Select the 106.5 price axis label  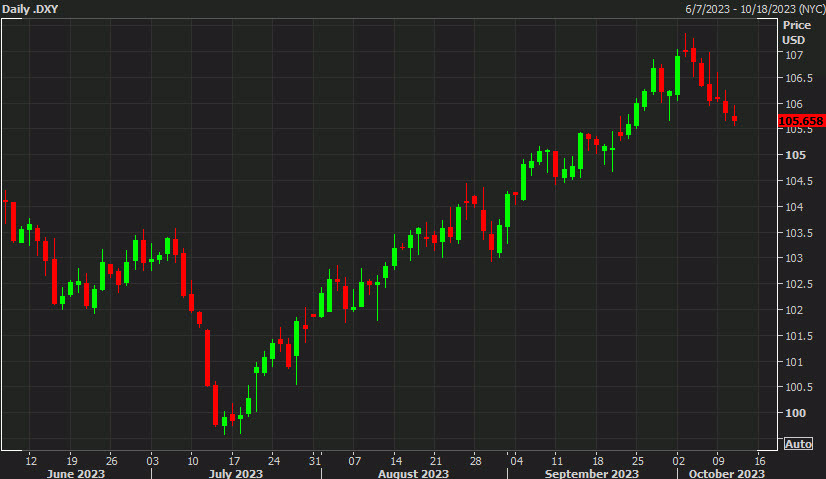click(x=798, y=79)
